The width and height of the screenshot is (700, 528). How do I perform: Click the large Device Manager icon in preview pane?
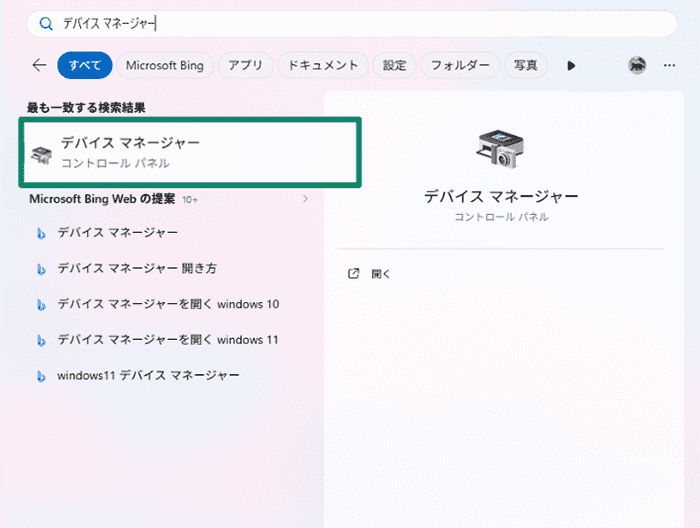[501, 148]
